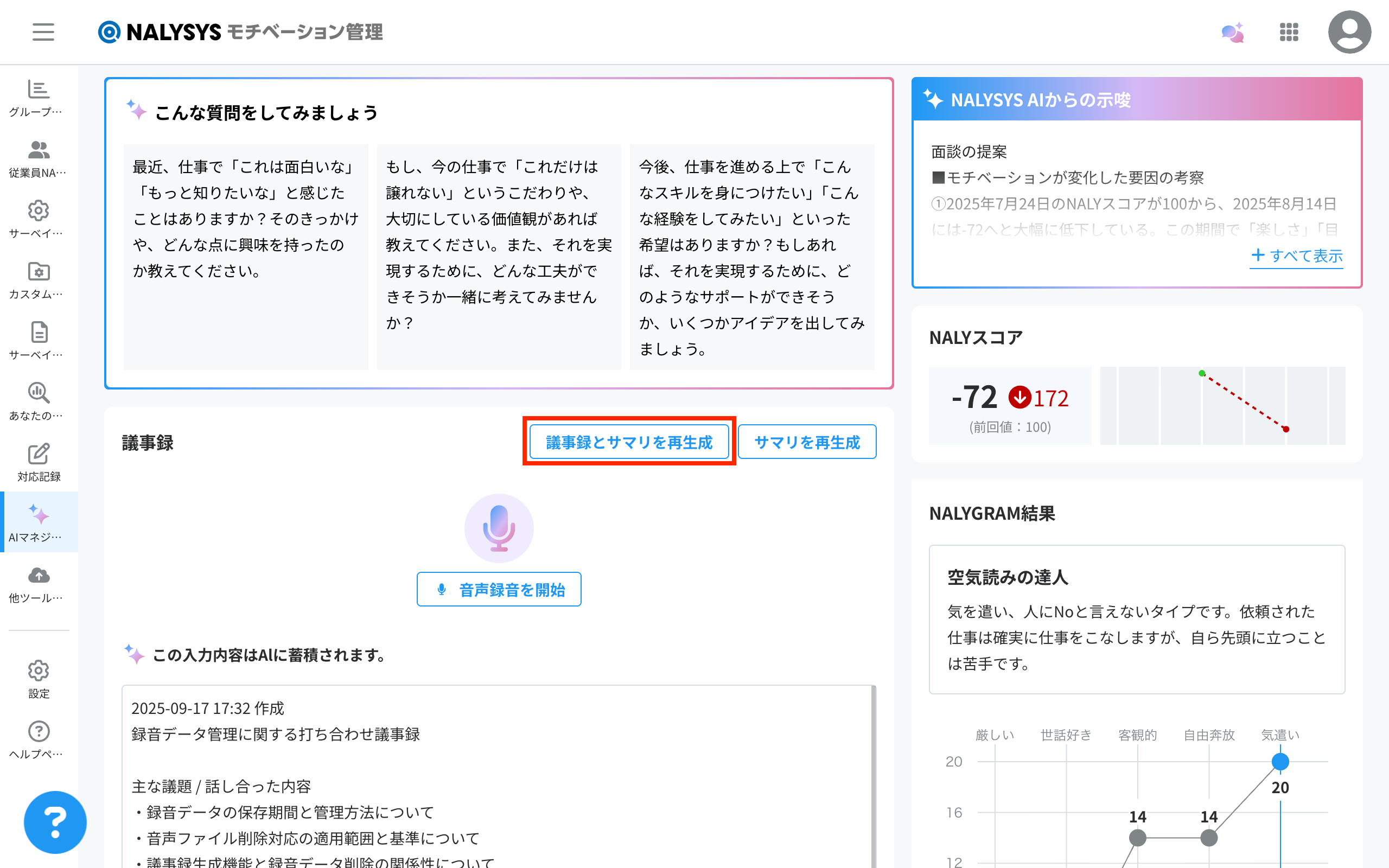Open the apps grid launcher icon

tap(1289, 32)
